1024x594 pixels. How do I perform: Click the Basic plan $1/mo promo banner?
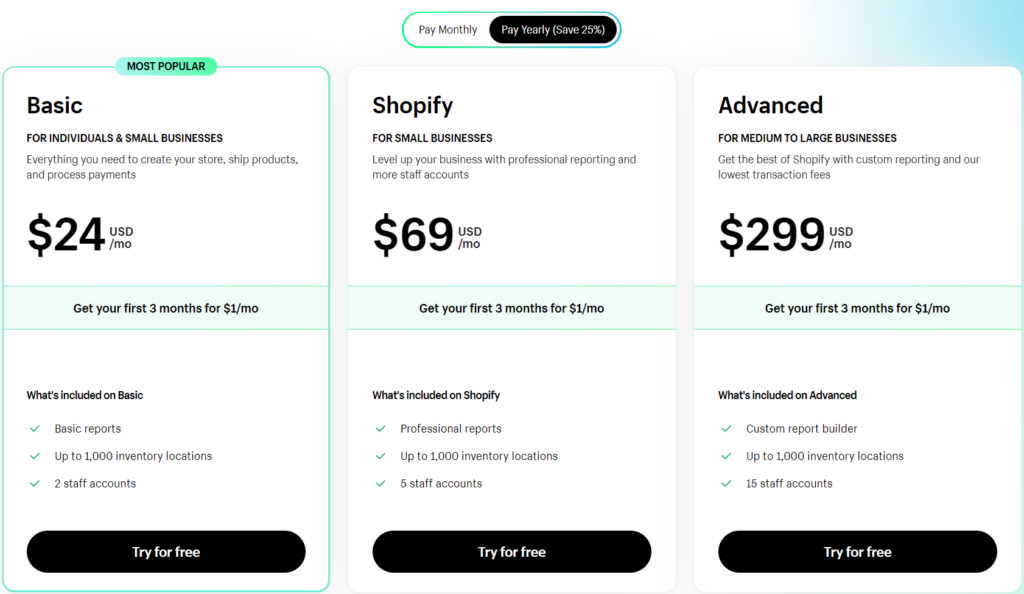[166, 308]
